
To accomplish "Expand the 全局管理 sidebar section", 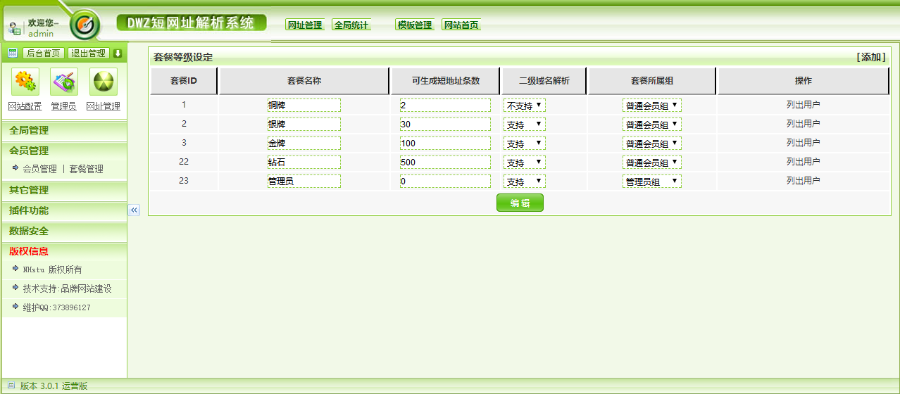I will point(64,130).
